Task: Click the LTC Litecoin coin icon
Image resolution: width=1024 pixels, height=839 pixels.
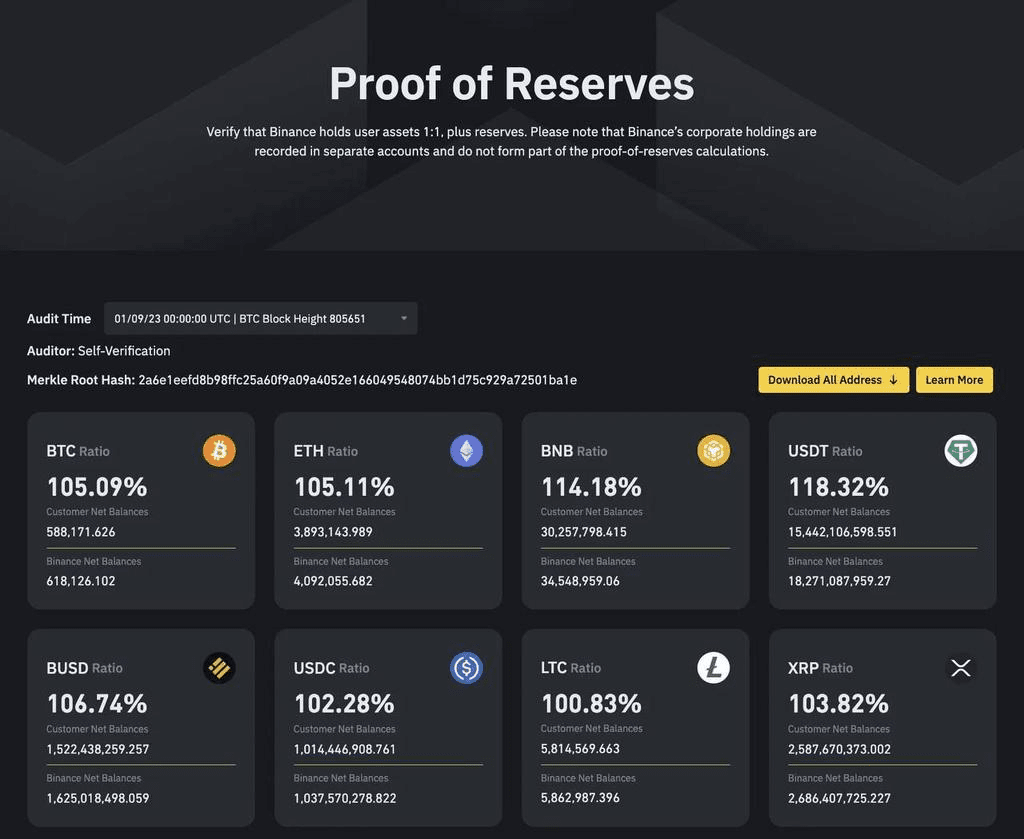Action: (713, 667)
